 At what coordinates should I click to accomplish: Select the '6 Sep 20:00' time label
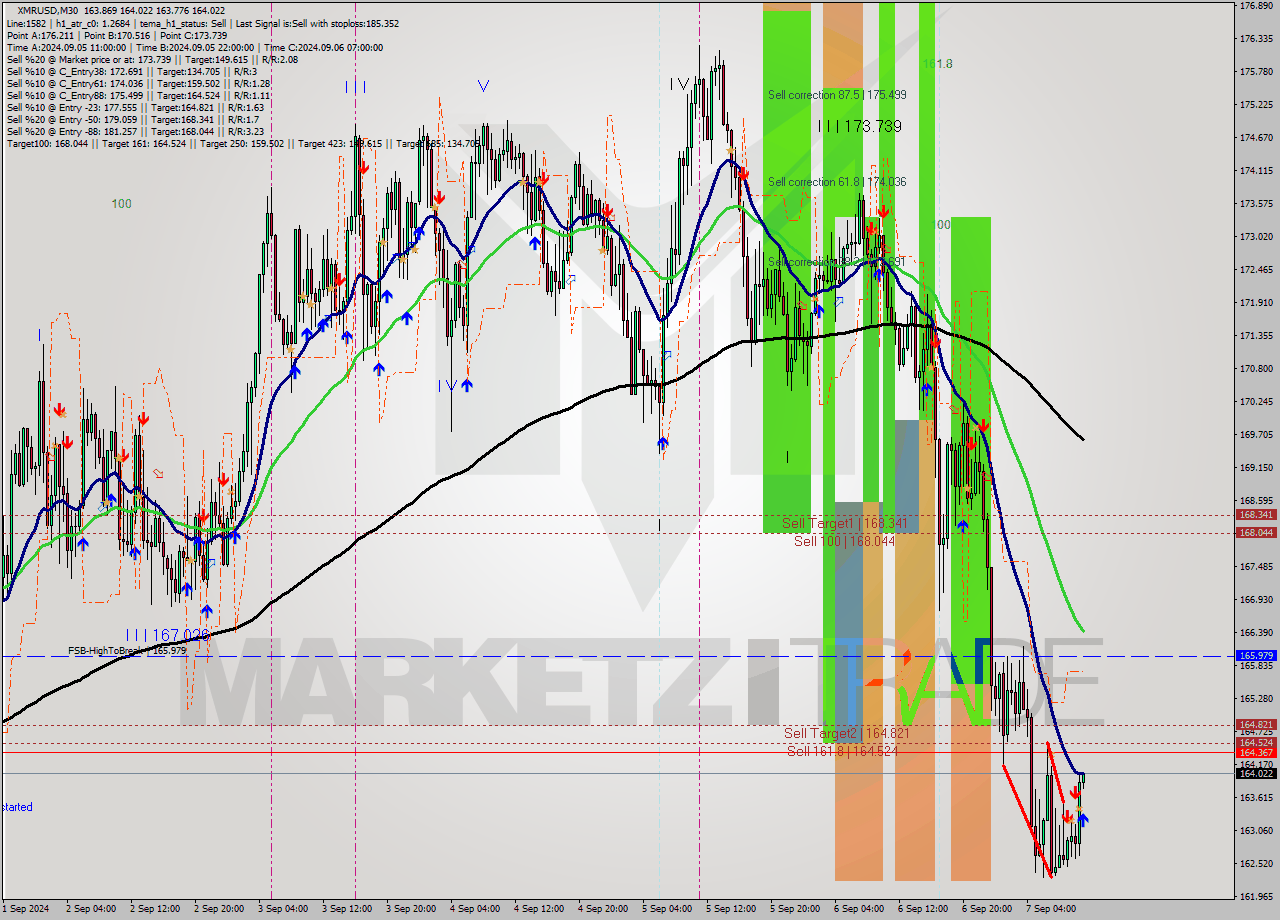pos(988,909)
